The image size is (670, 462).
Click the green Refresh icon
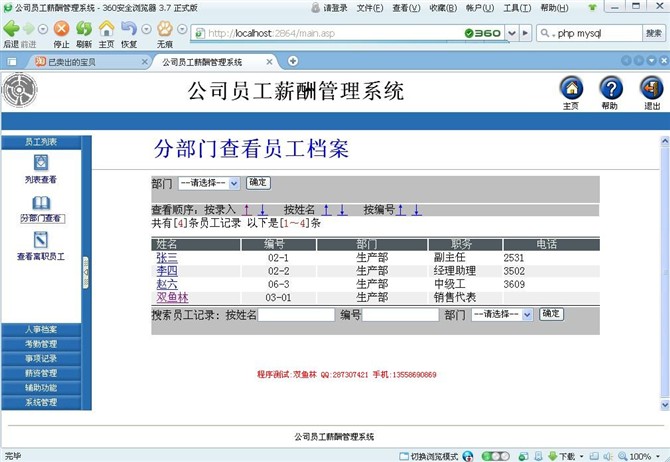(84, 29)
